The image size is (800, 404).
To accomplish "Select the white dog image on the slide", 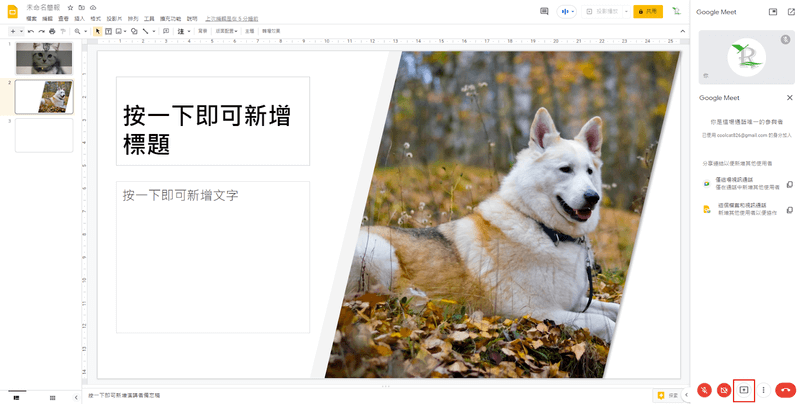I will coord(503,214).
